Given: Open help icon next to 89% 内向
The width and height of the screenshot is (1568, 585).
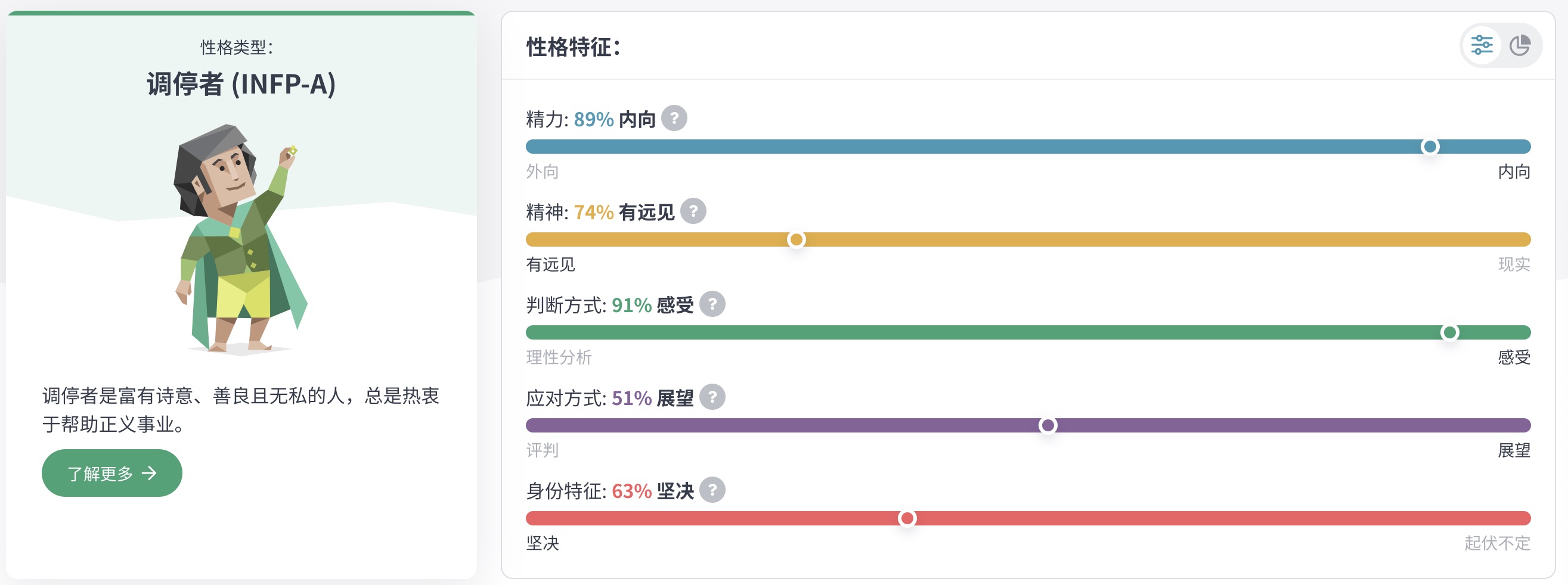Looking at the screenshot, I should 674,118.
